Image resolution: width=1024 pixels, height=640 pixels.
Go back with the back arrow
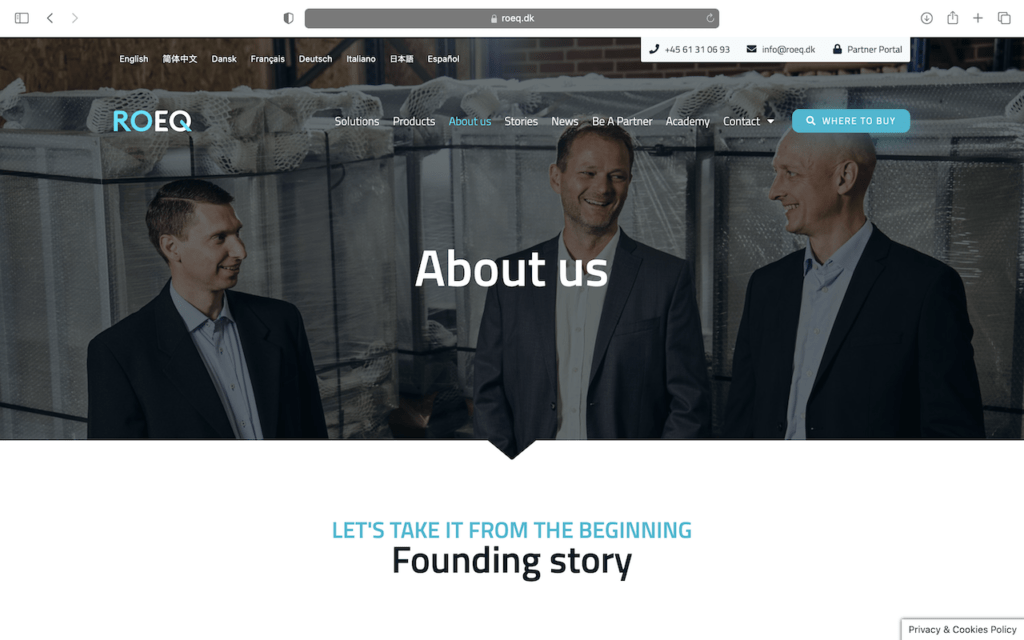point(50,18)
